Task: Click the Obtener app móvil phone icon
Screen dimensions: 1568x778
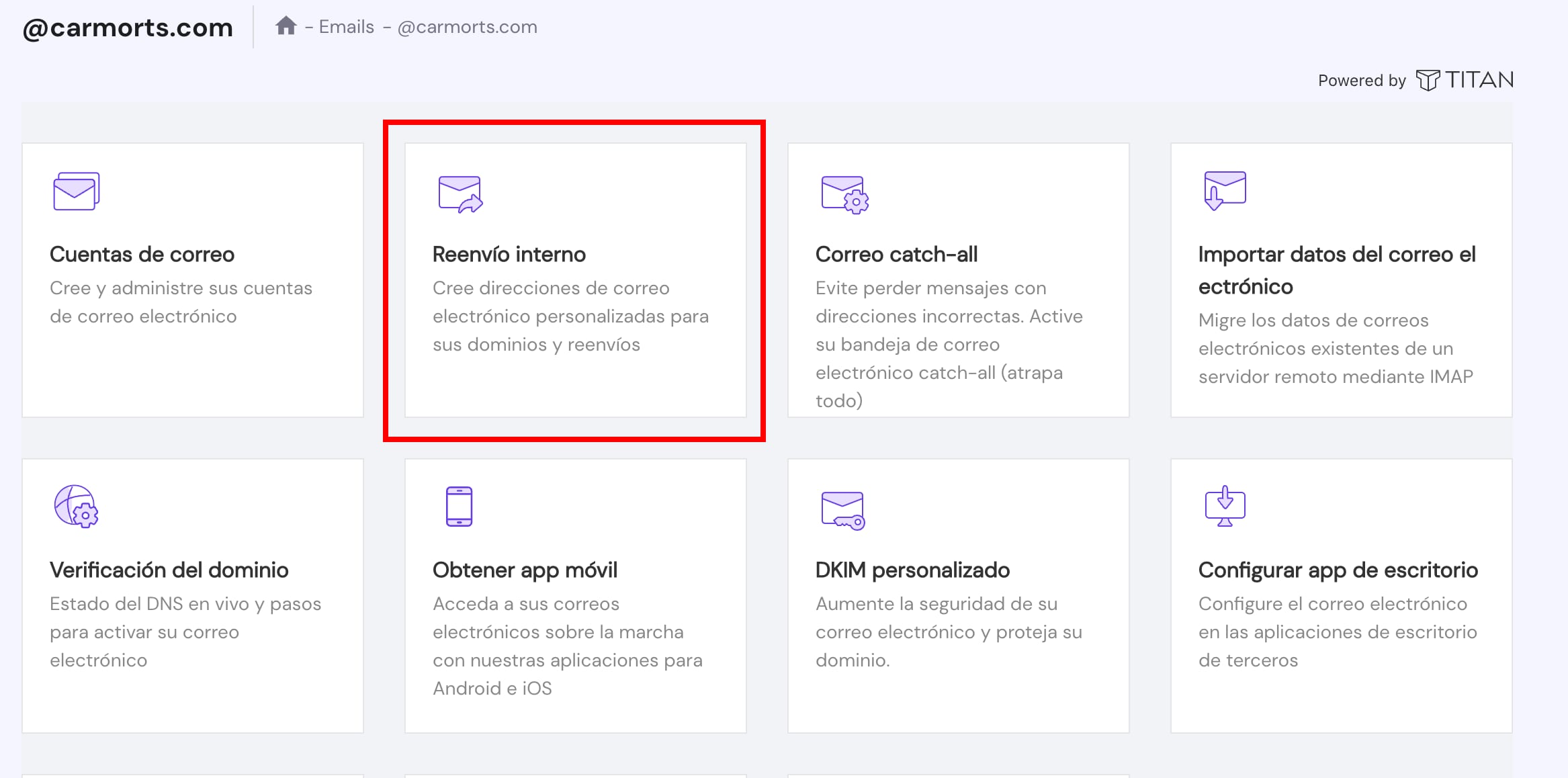Action: pyautogui.click(x=460, y=507)
